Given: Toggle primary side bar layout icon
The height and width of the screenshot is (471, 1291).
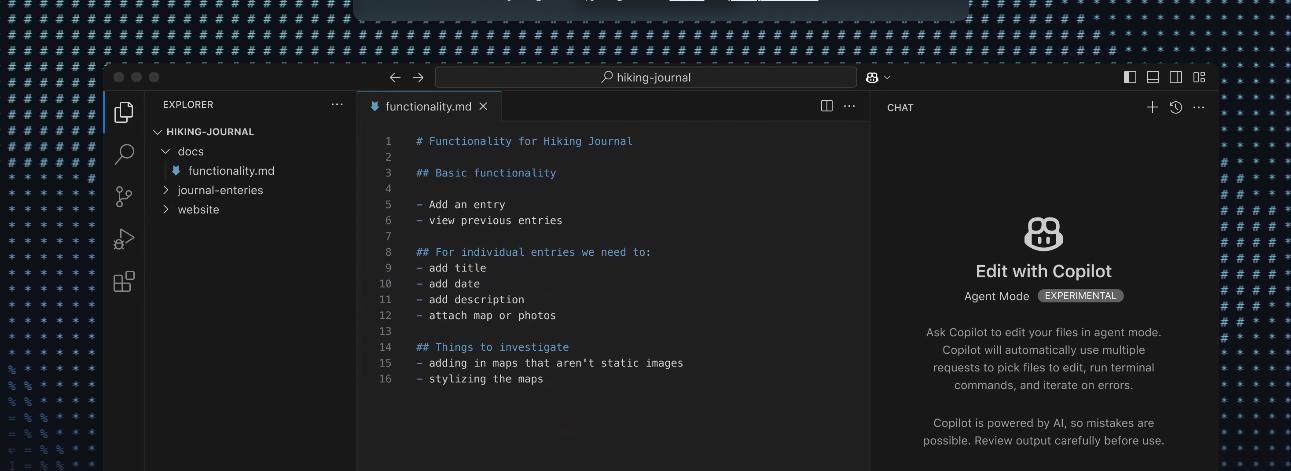Looking at the screenshot, I should 1130,77.
